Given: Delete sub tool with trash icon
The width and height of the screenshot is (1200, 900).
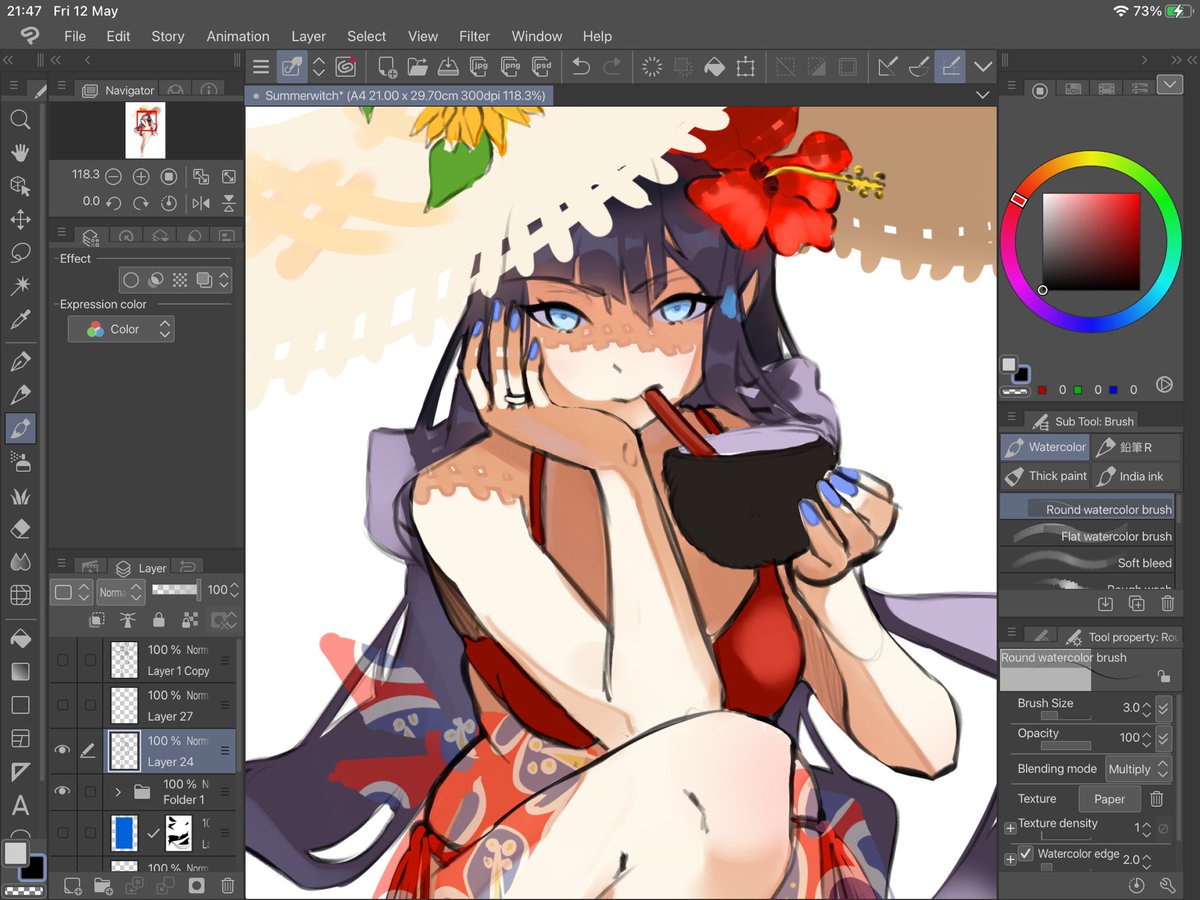Looking at the screenshot, I should 1167,603.
